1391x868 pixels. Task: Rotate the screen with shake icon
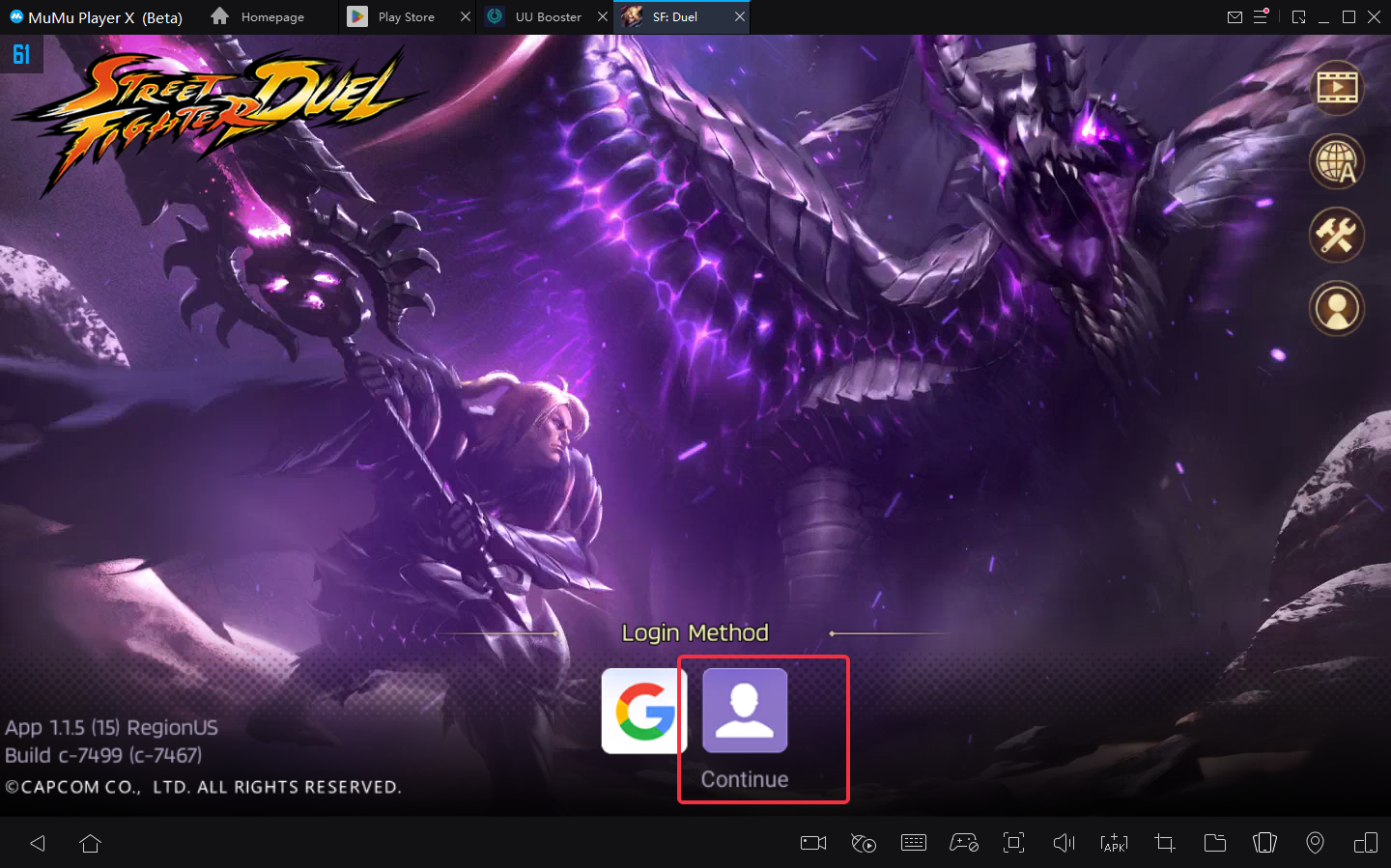[1265, 843]
